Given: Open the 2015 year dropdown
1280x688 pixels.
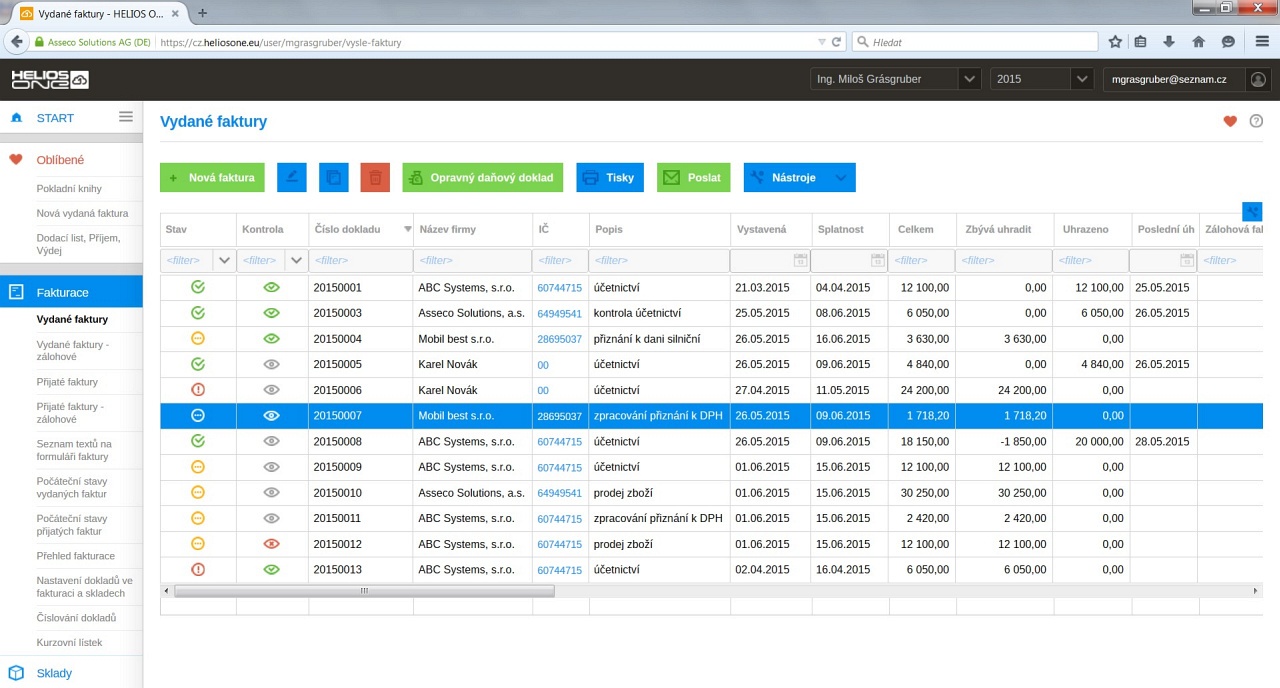Looking at the screenshot, I should pyautogui.click(x=1082, y=79).
